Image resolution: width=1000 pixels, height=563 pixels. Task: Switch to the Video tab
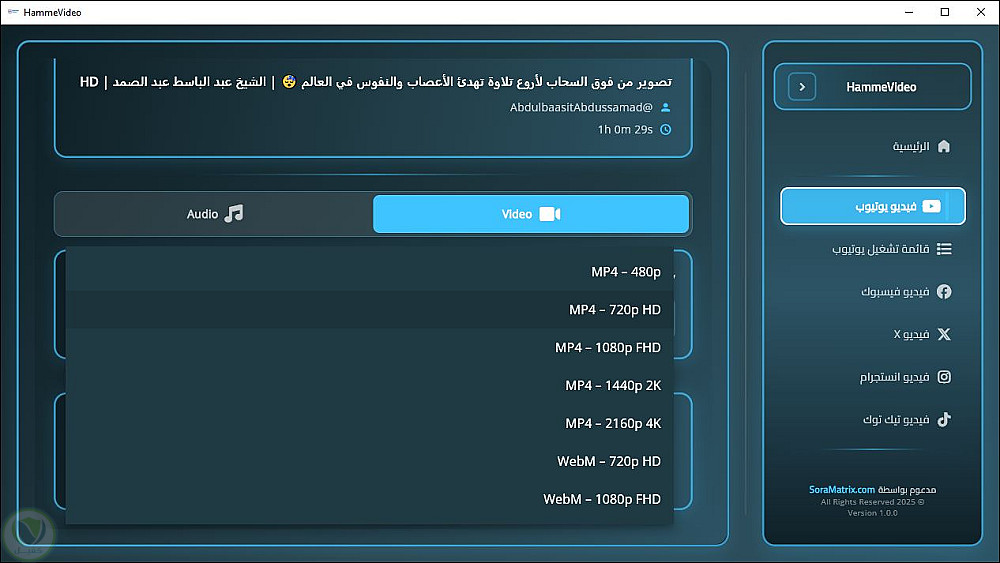pos(531,214)
